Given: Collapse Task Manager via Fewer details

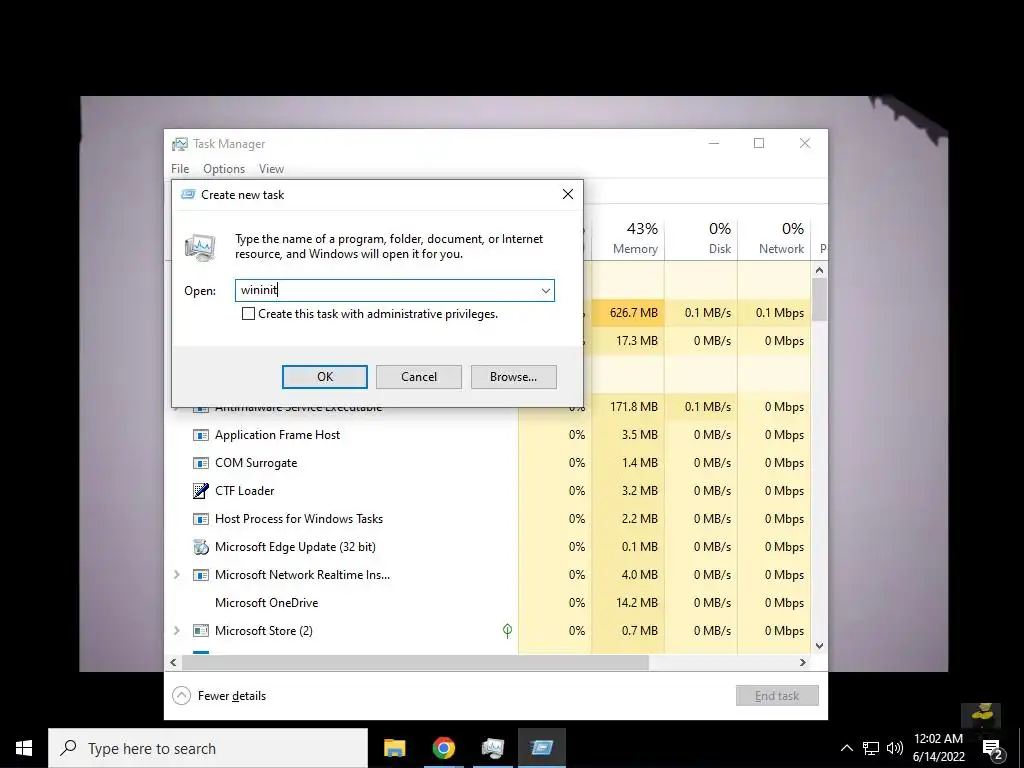Looking at the screenshot, I should click(219, 696).
